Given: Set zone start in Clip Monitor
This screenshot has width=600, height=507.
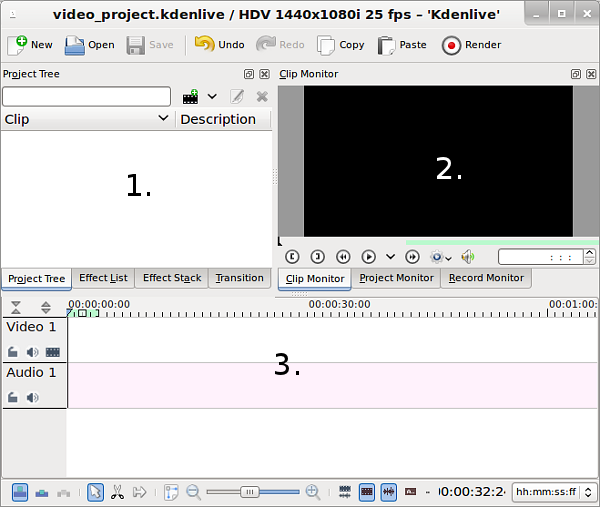Looking at the screenshot, I should (292, 257).
